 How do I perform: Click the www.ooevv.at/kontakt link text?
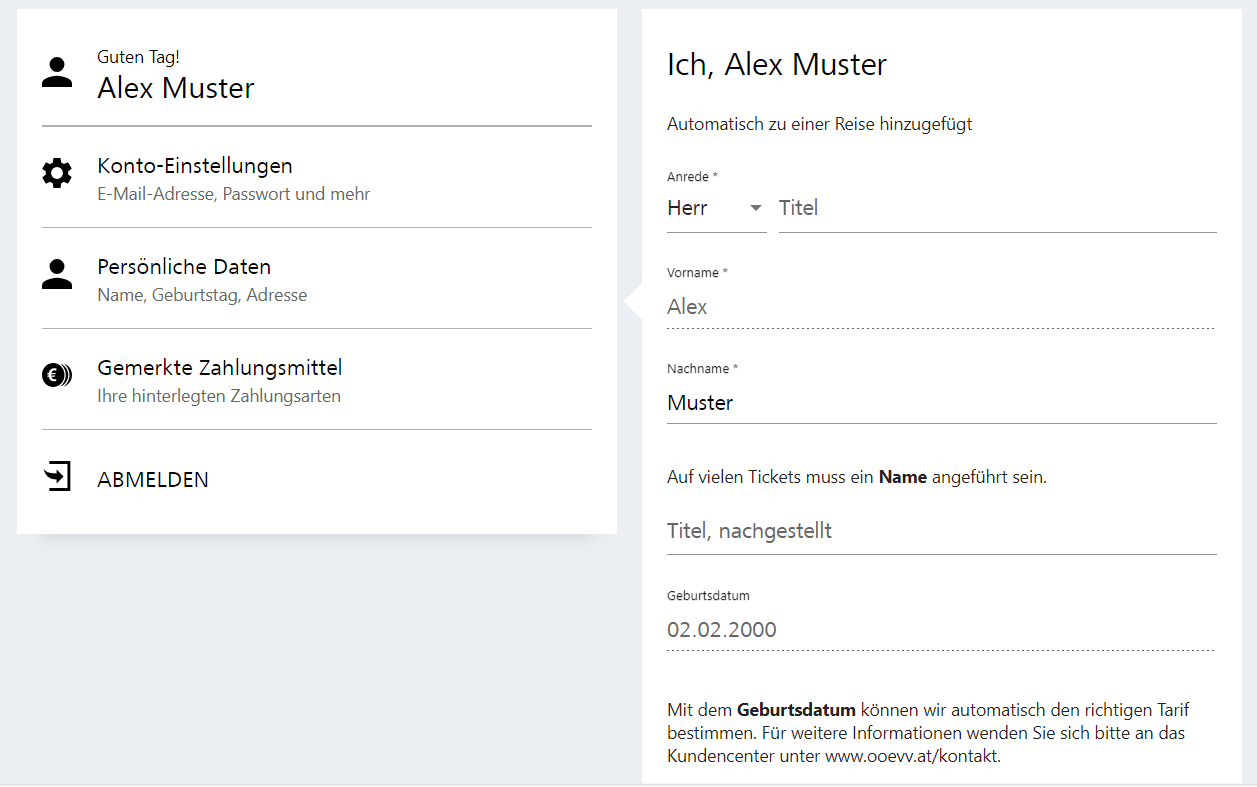point(911,757)
